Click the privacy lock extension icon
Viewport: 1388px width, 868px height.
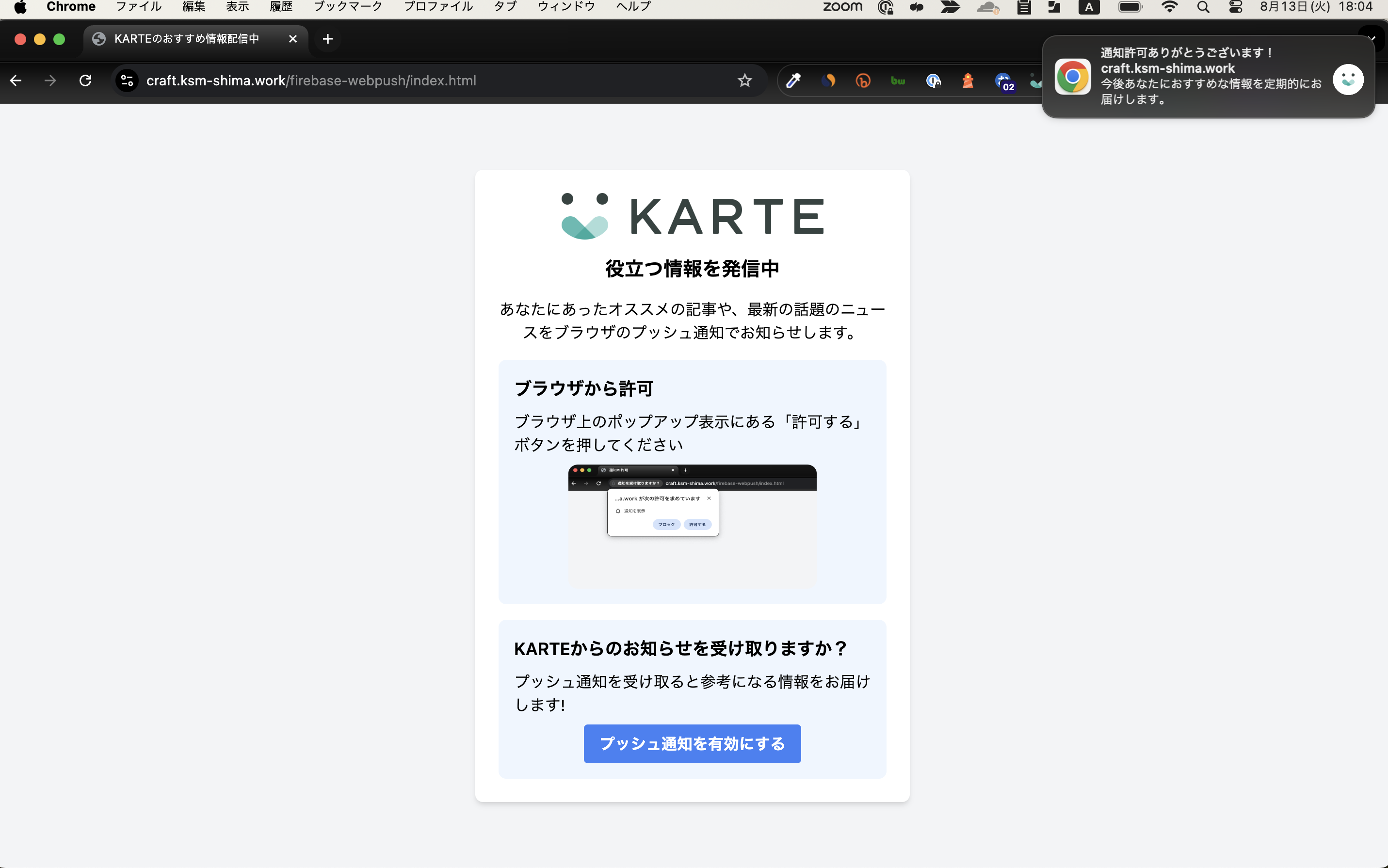(934, 80)
